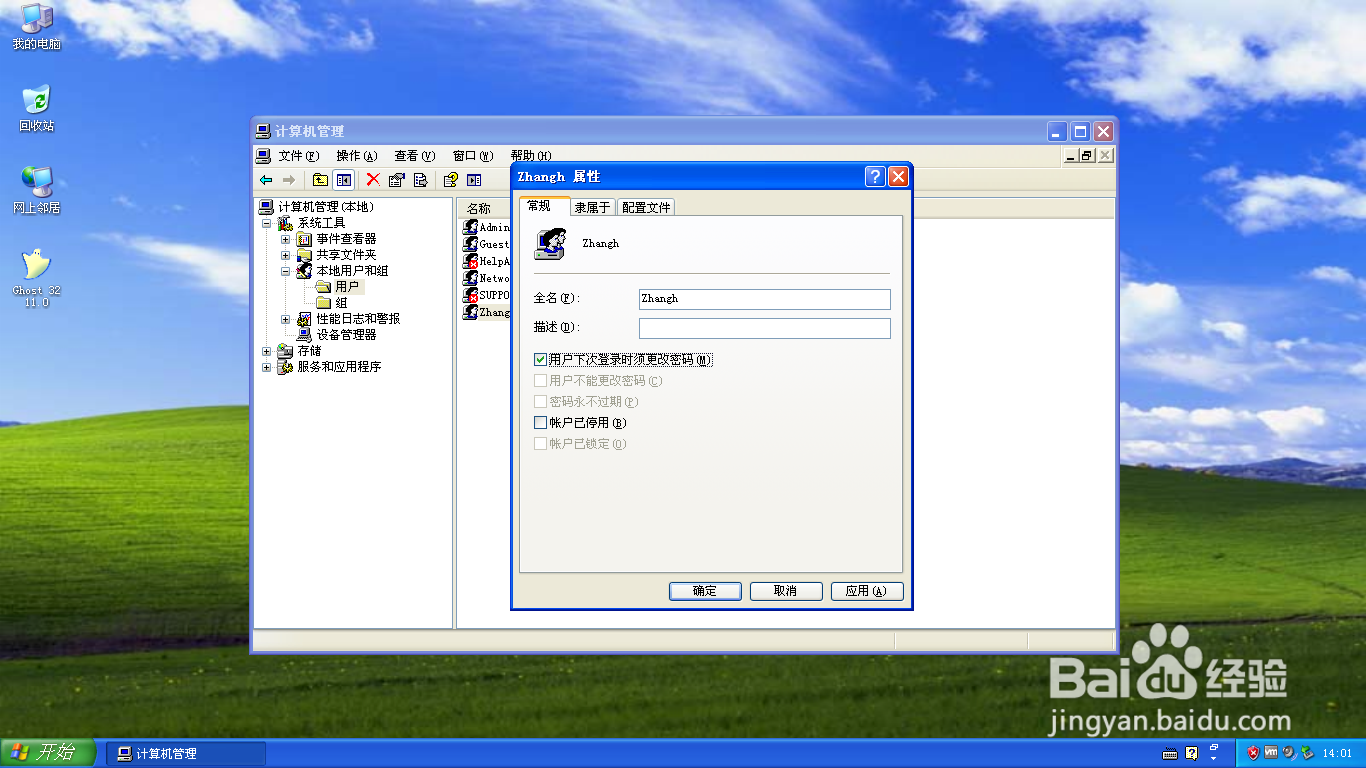Screen dimensions: 1366x768
Task: Open the Properties toolbar icon
Action: [397, 180]
